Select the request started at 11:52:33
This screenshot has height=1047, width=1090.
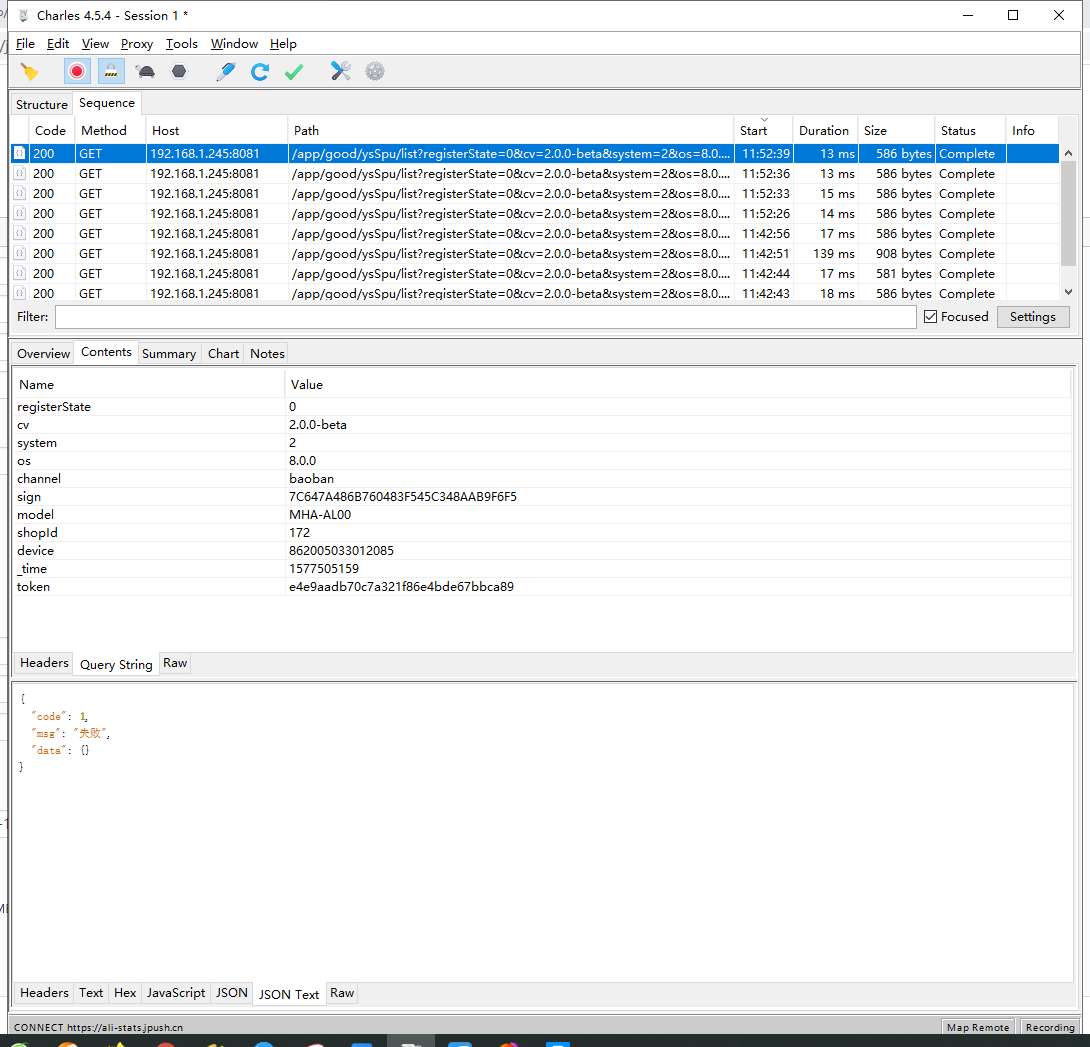[x=535, y=194]
